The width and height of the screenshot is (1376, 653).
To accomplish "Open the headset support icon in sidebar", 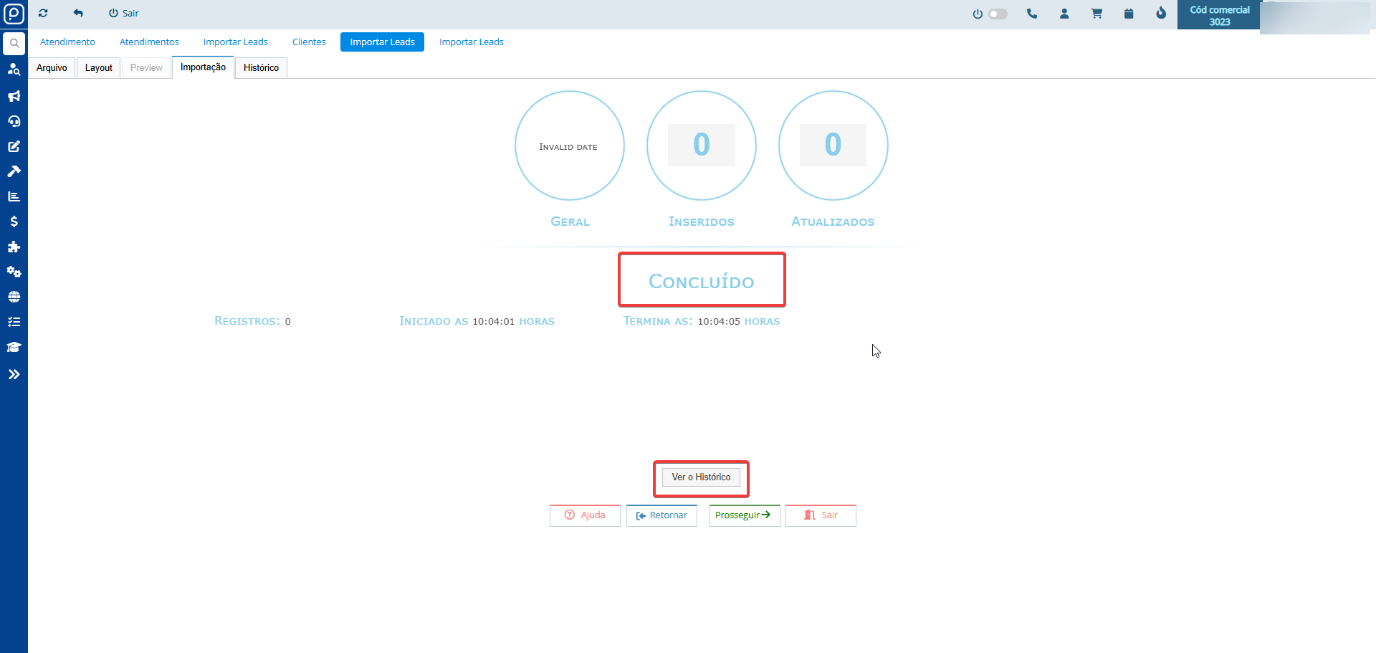I will pyautogui.click(x=14, y=121).
